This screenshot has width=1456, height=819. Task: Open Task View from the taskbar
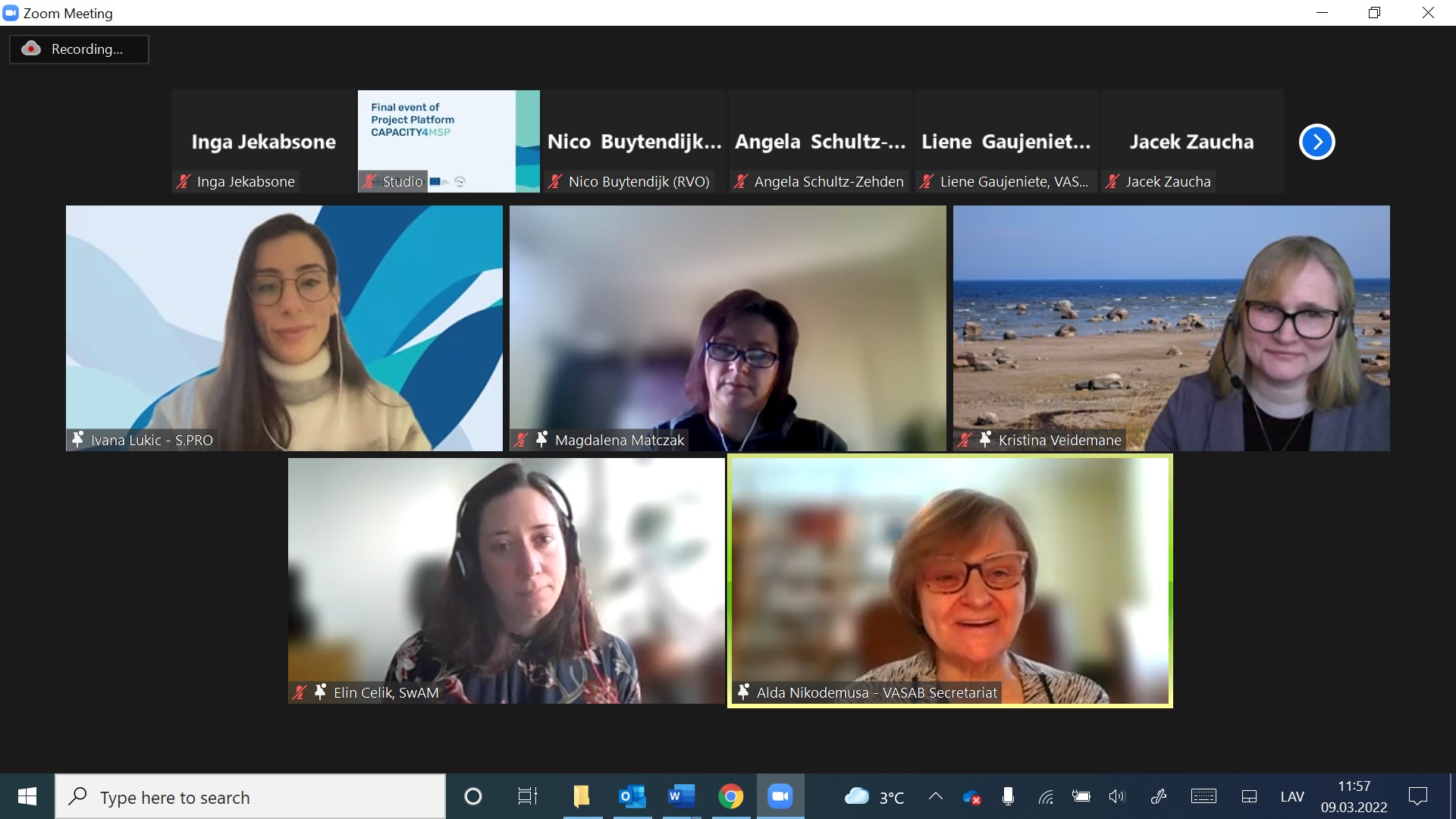[527, 796]
